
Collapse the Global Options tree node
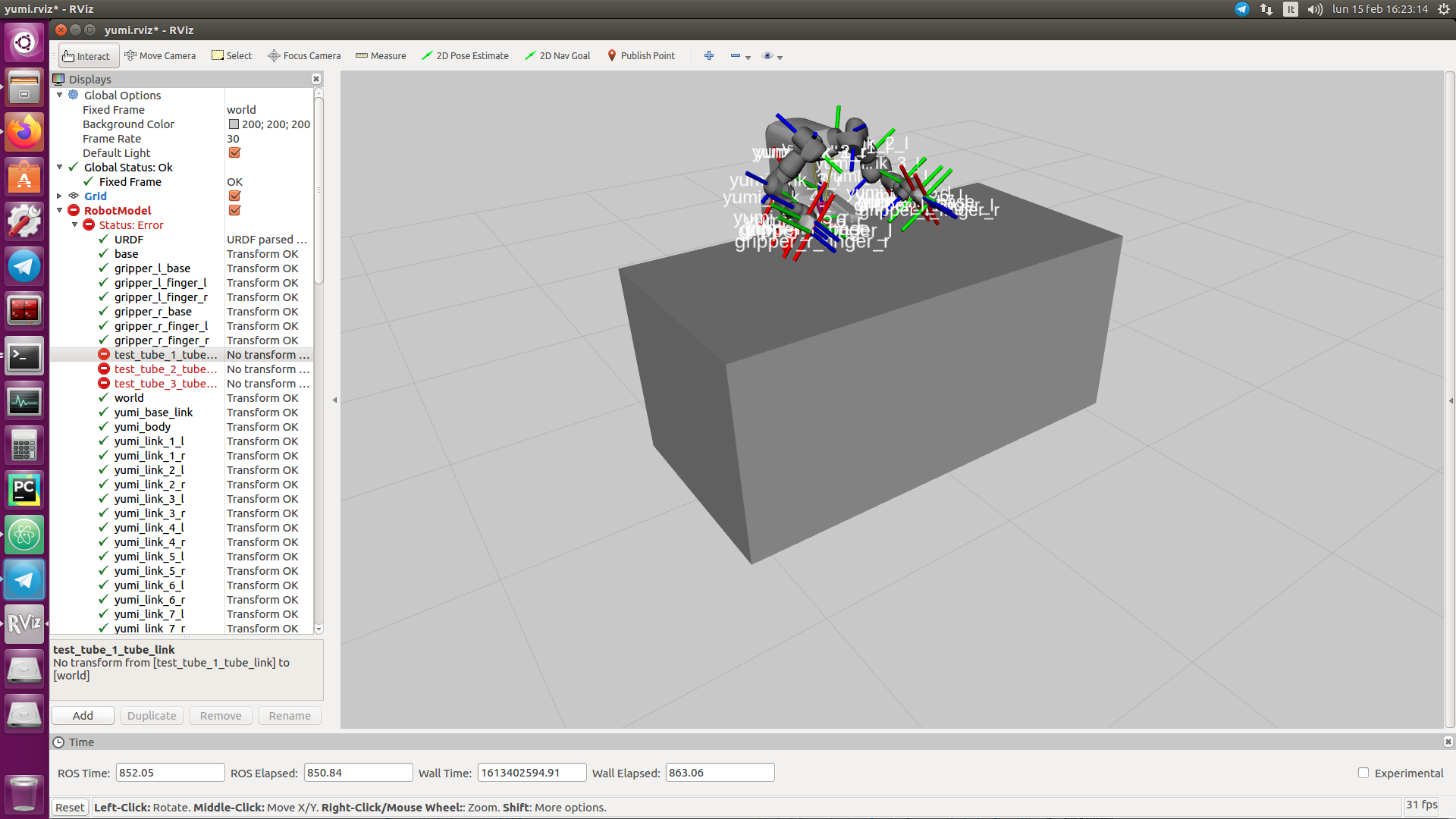[x=60, y=95]
